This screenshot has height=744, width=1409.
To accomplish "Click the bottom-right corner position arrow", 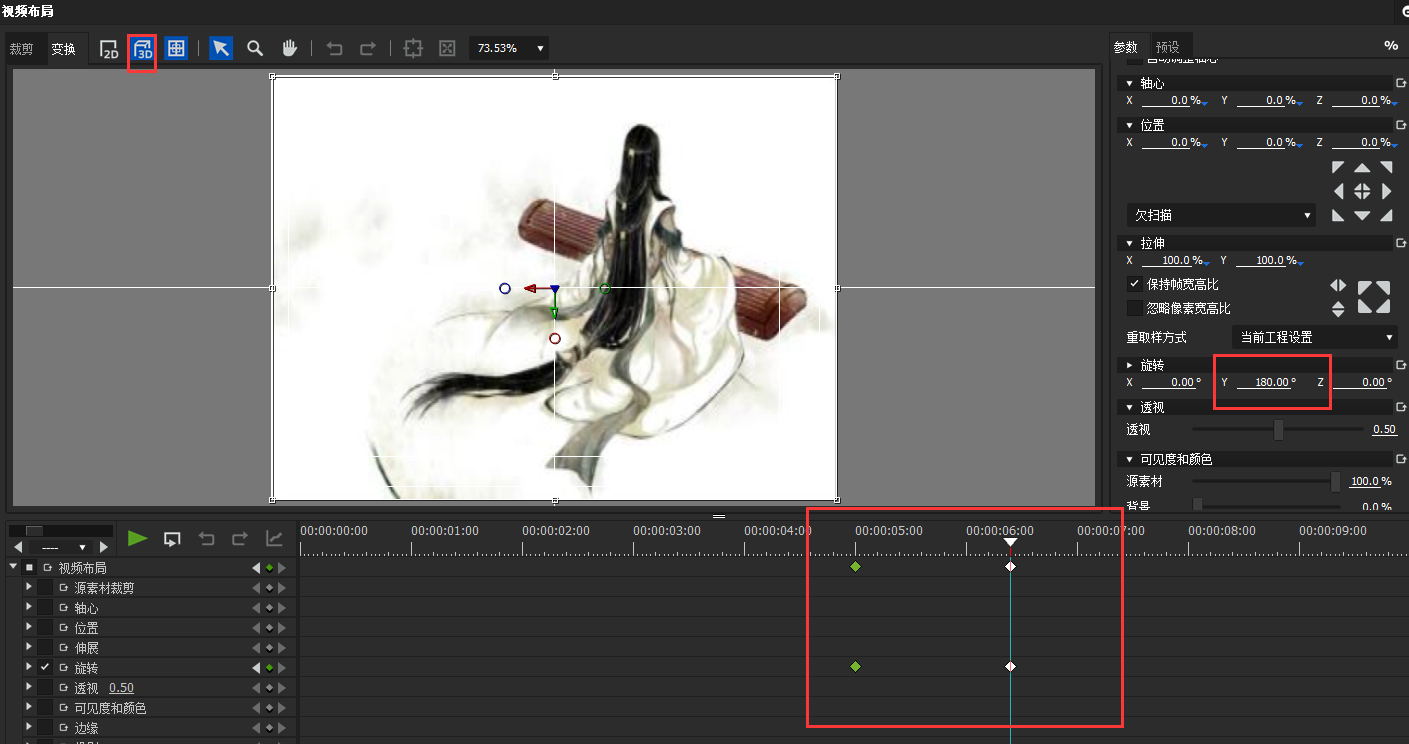I will coord(1386,215).
